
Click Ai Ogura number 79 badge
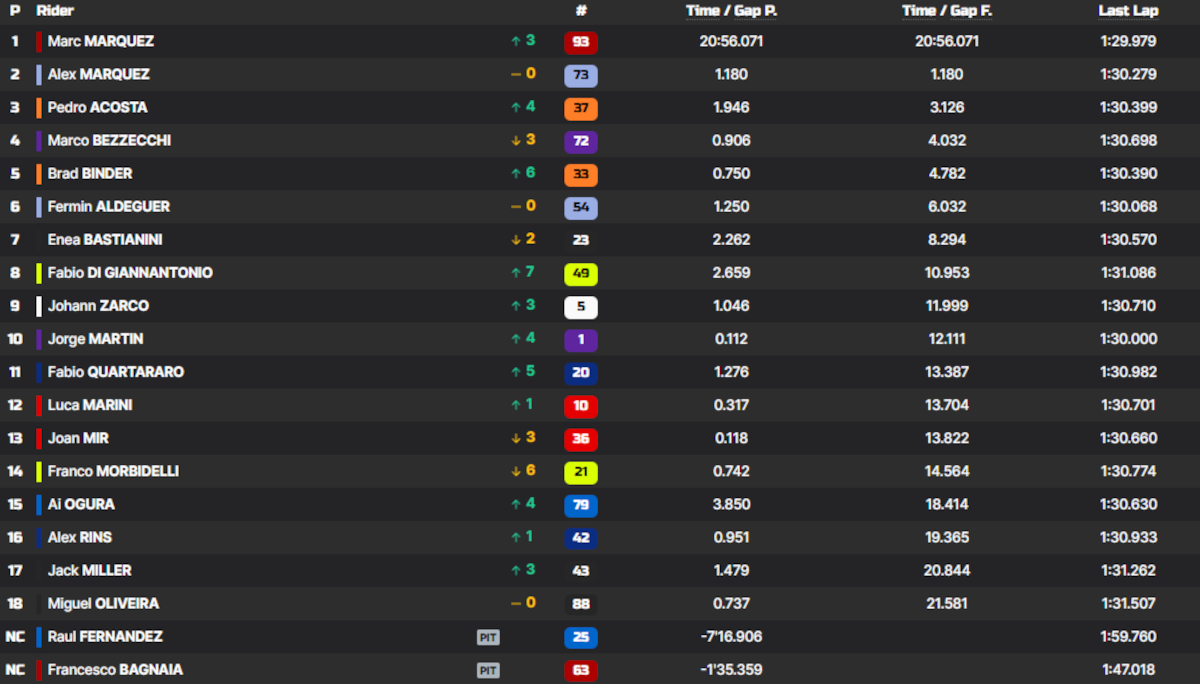click(x=581, y=504)
